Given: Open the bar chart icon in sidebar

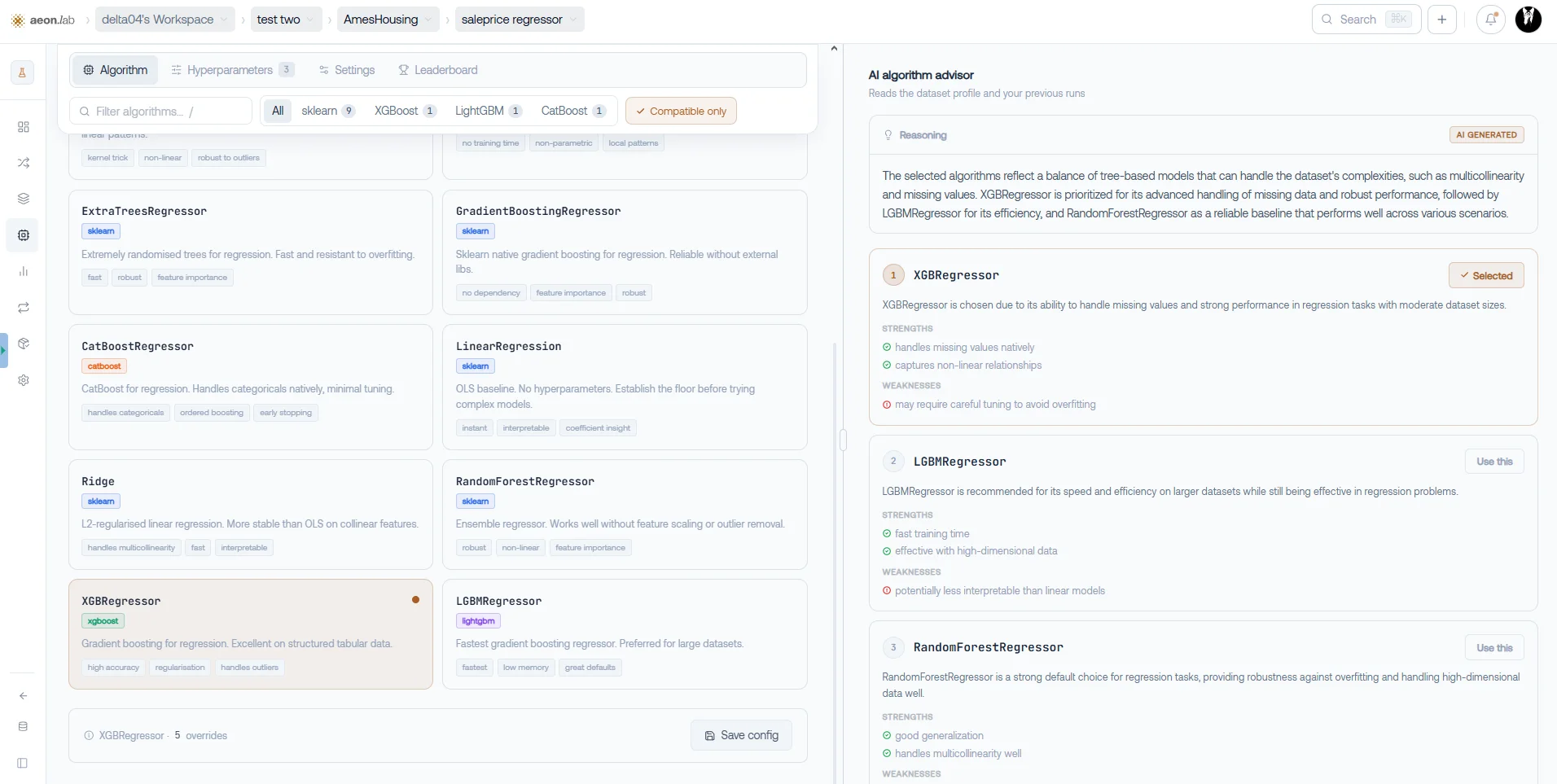Looking at the screenshot, I should coord(23,271).
